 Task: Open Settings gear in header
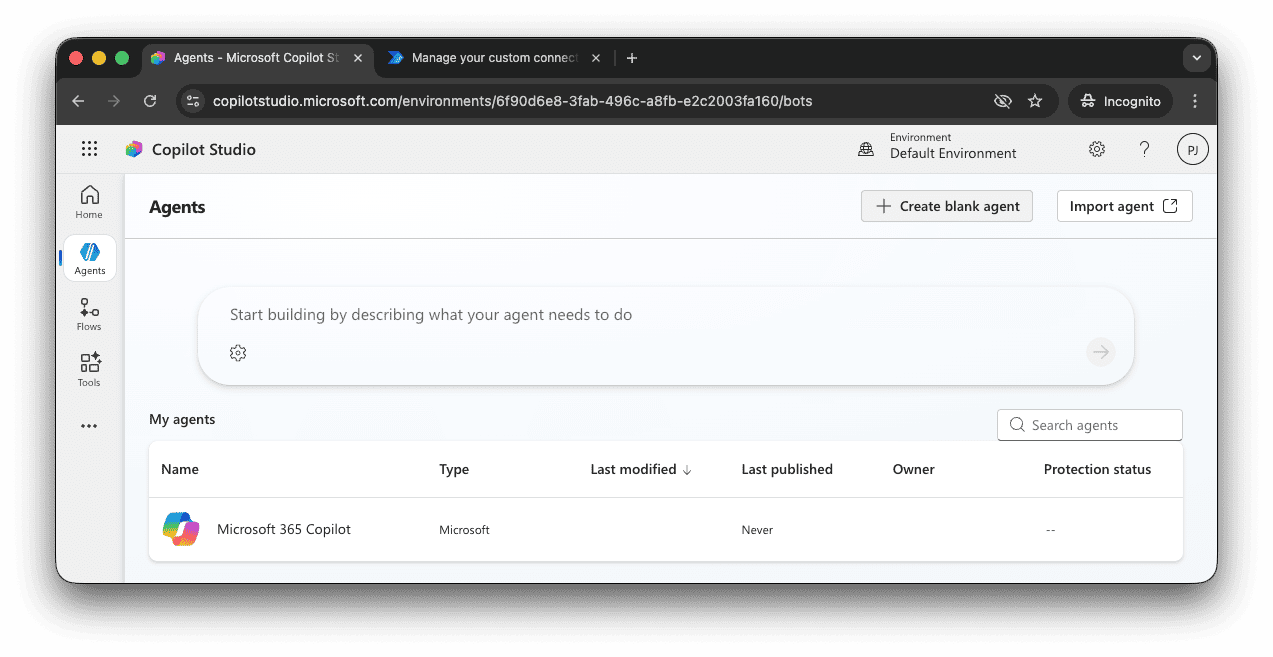pos(1097,149)
